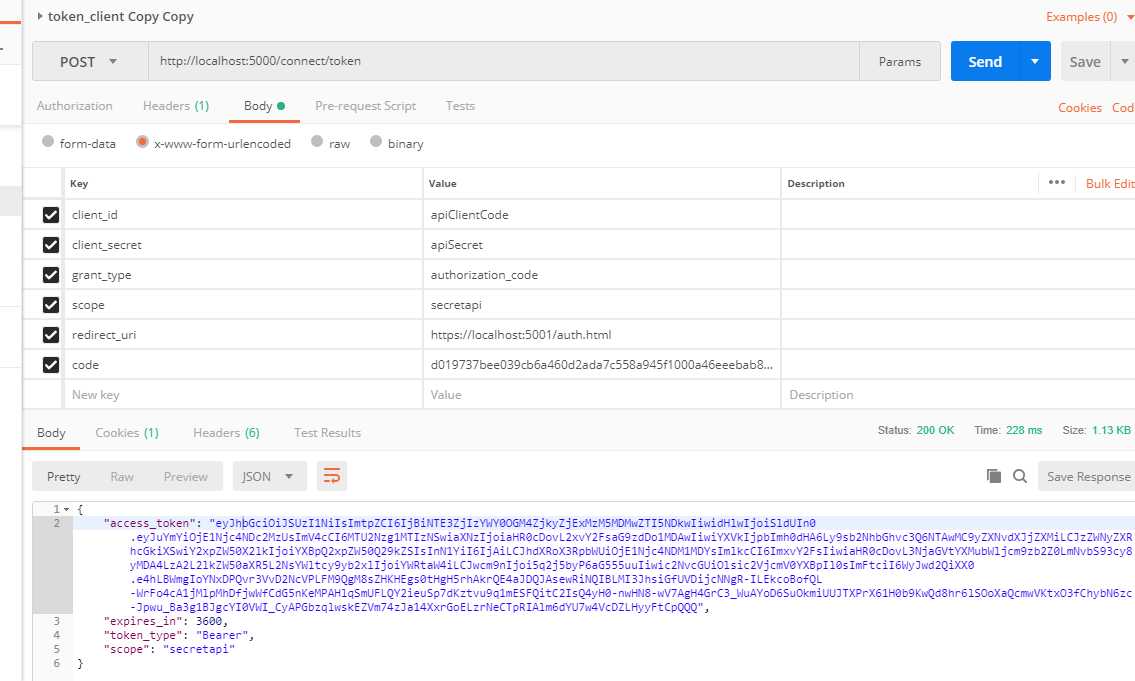
Task: Uncheck the scope parameter row
Action: coord(51,305)
